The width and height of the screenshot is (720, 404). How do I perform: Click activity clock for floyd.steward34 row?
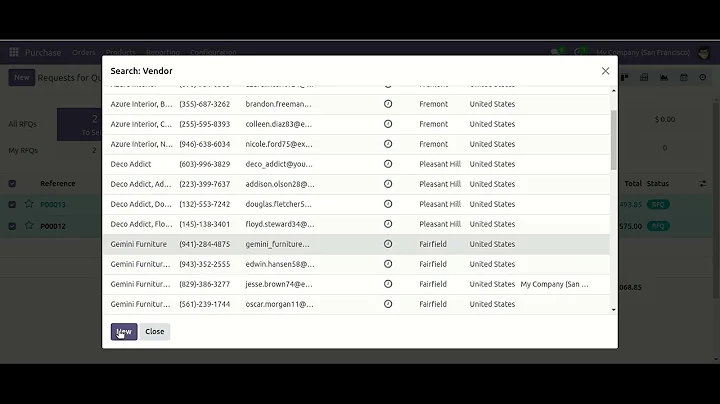(x=388, y=224)
